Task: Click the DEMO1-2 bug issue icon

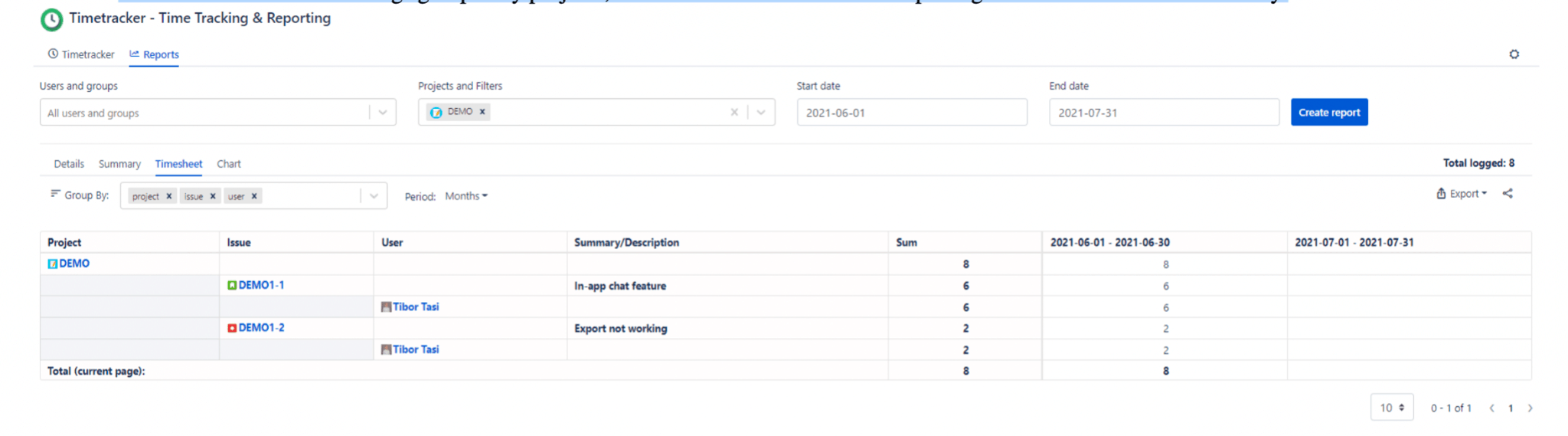Action: [232, 328]
